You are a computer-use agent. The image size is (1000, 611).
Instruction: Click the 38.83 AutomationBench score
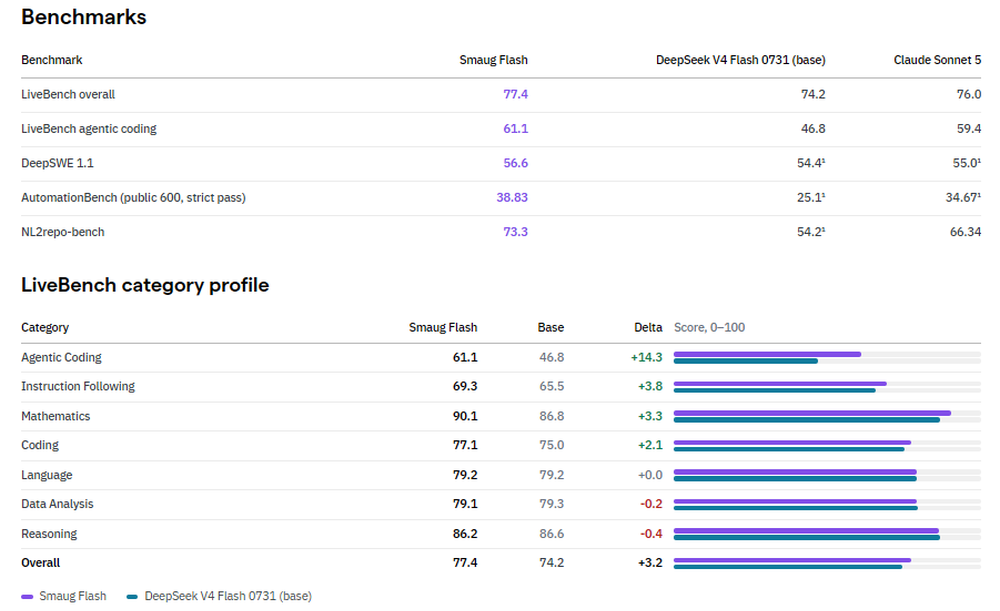pos(512,198)
